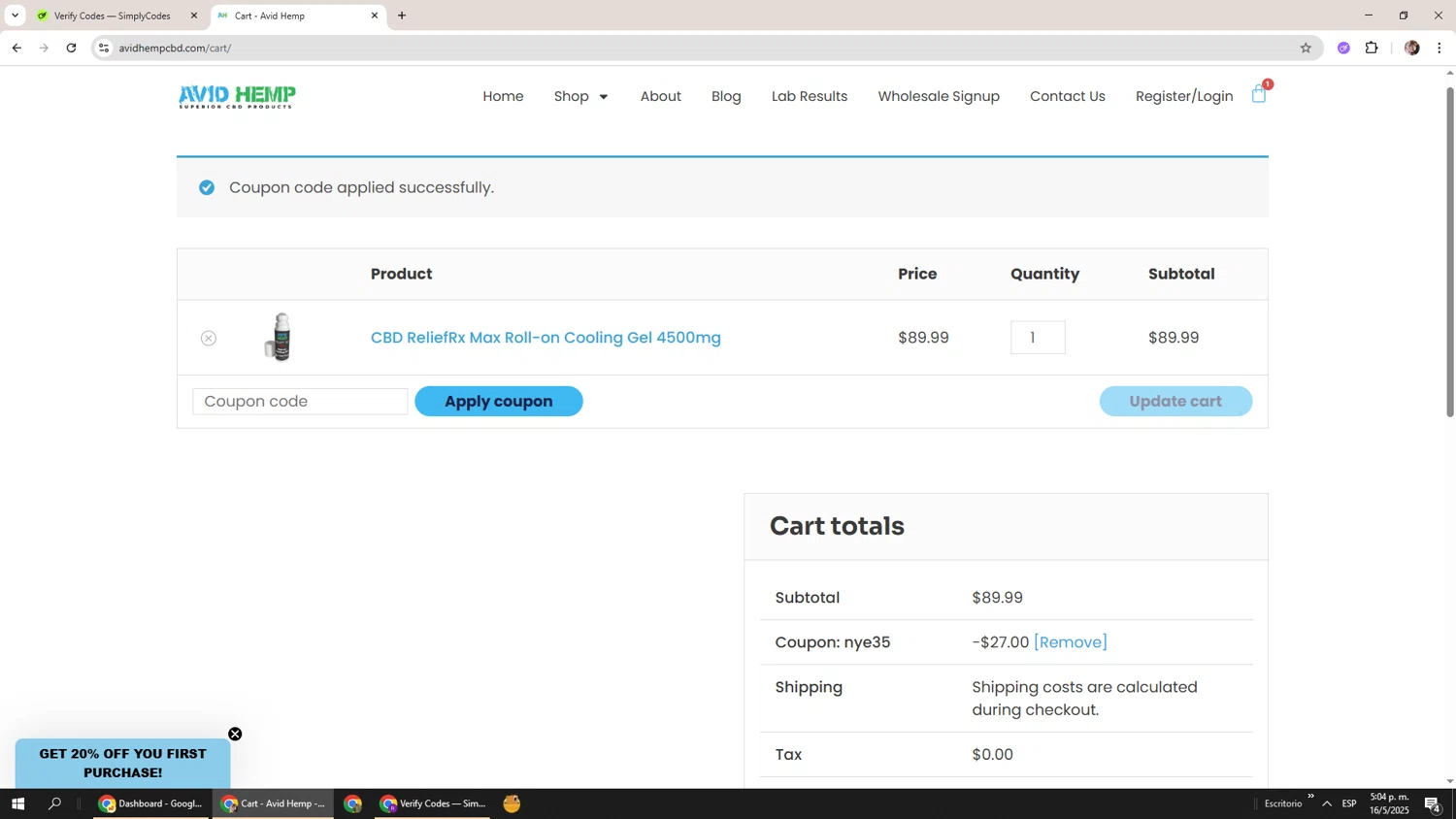The height and width of the screenshot is (819, 1456).
Task: Click the purple extension icon in toolbar
Action: [x=1343, y=48]
